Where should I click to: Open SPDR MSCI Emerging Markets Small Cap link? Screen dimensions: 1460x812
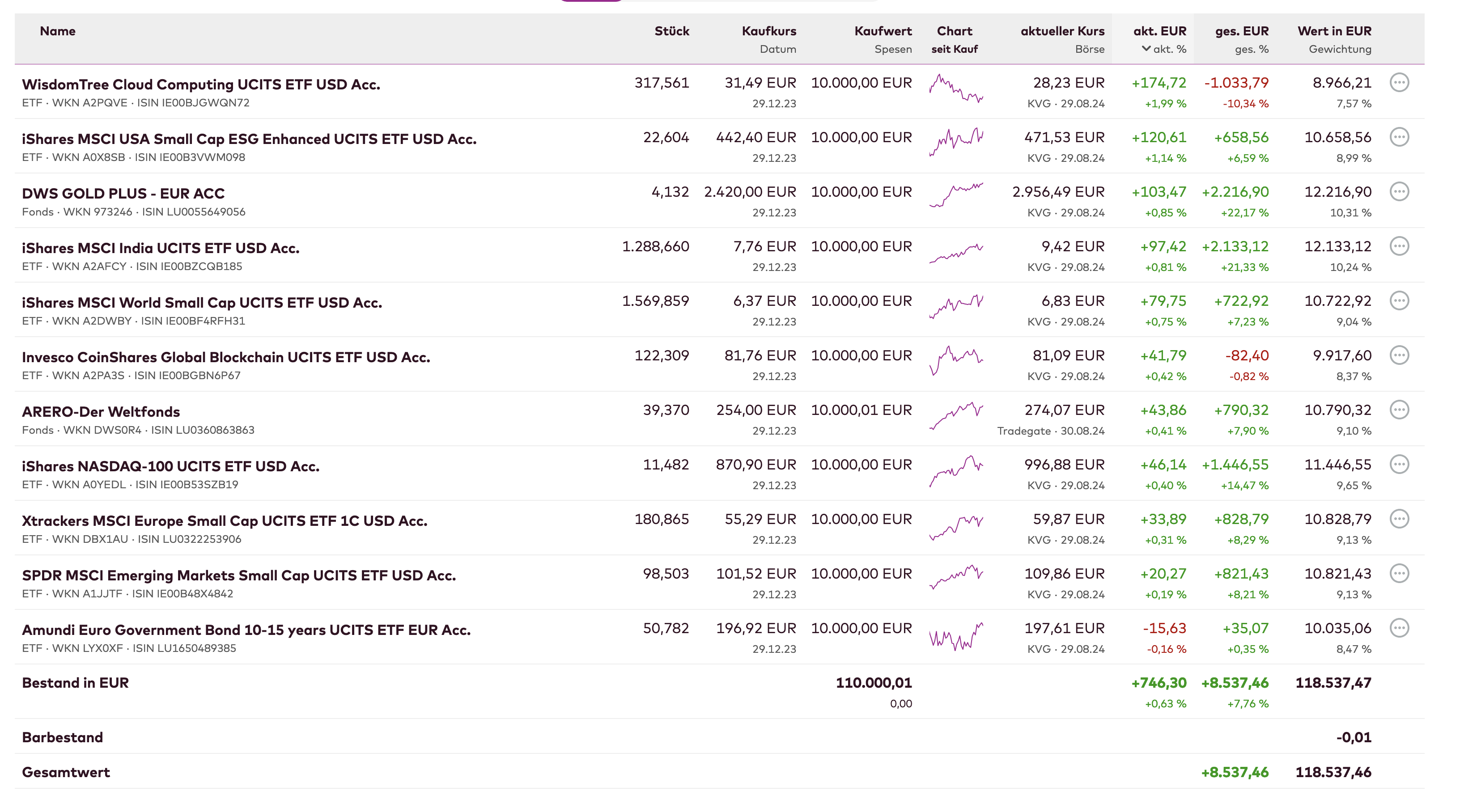coord(238,575)
